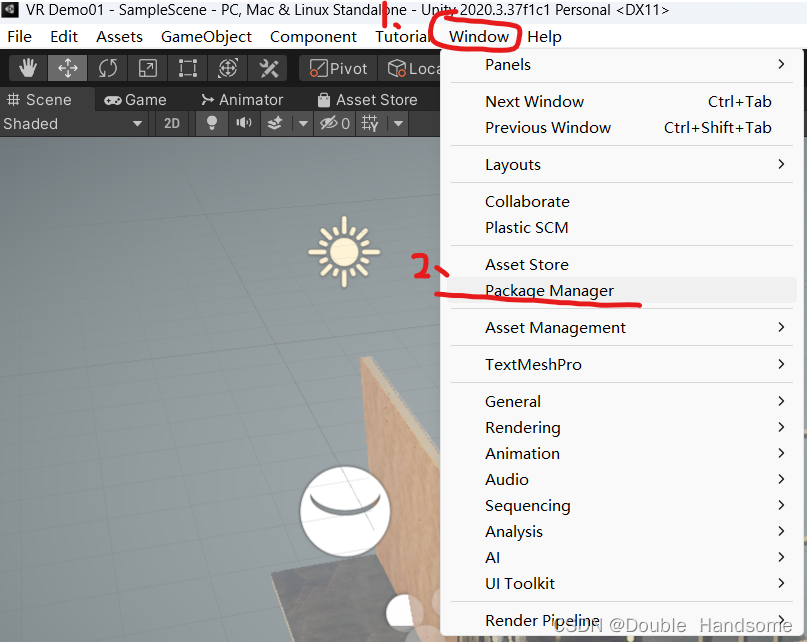Viewport: 807px width, 642px height.
Task: Expand the Animation submenu
Action: coord(622,453)
